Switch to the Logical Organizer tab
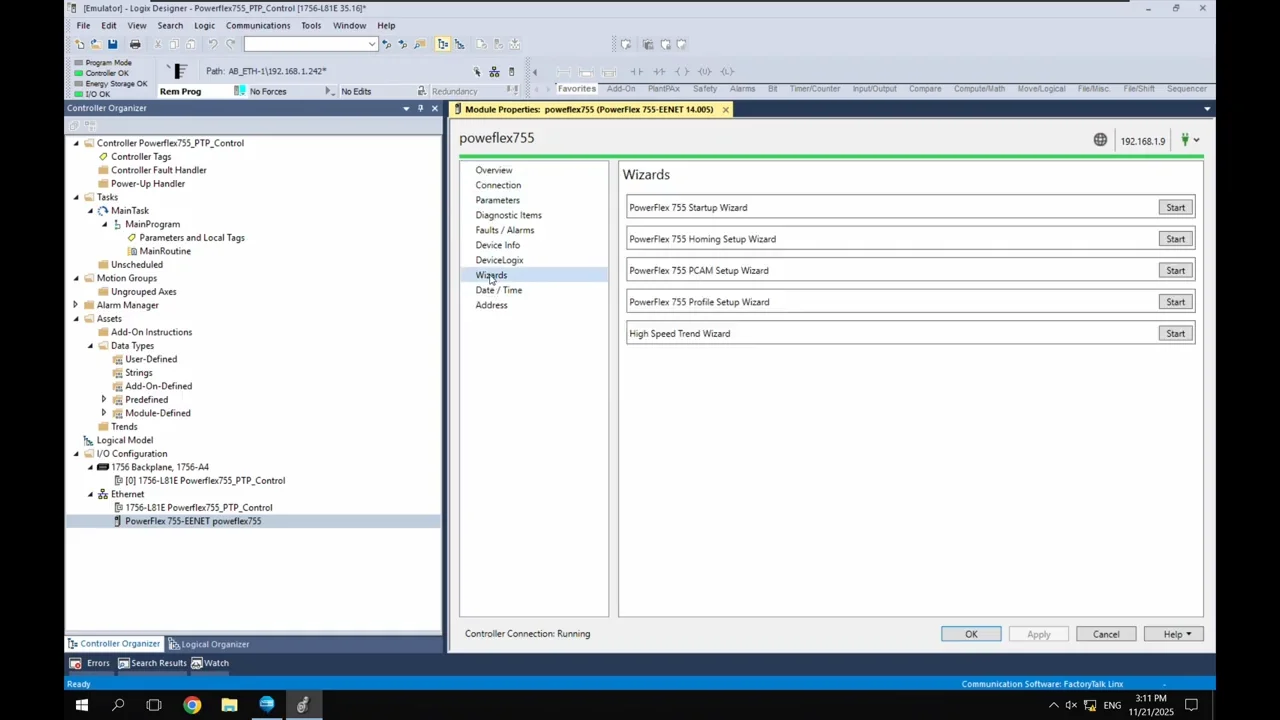This screenshot has height=720, width=1280. point(208,644)
